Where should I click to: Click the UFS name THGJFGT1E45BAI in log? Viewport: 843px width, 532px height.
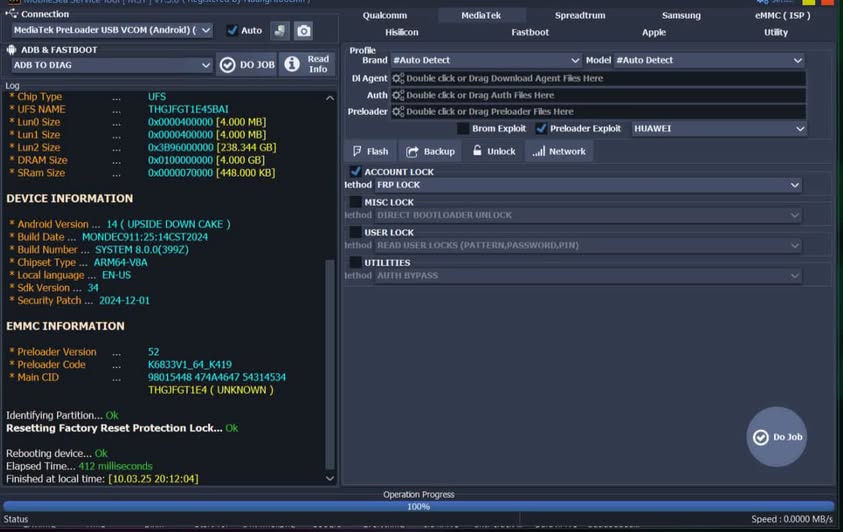tap(188, 109)
